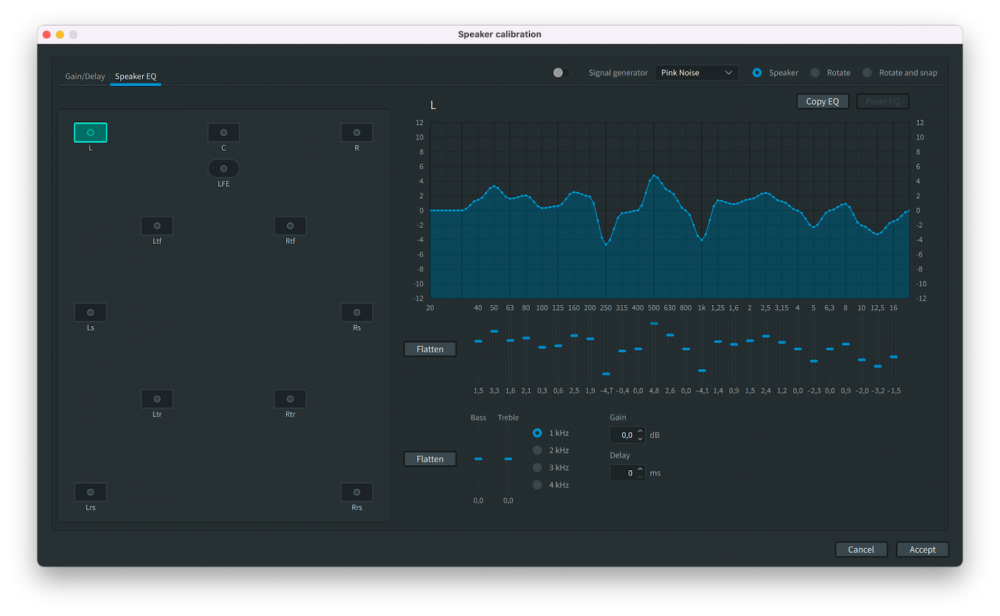Select the Center (C) speaker icon
This screenshot has width=1000, height=616.
(x=223, y=133)
